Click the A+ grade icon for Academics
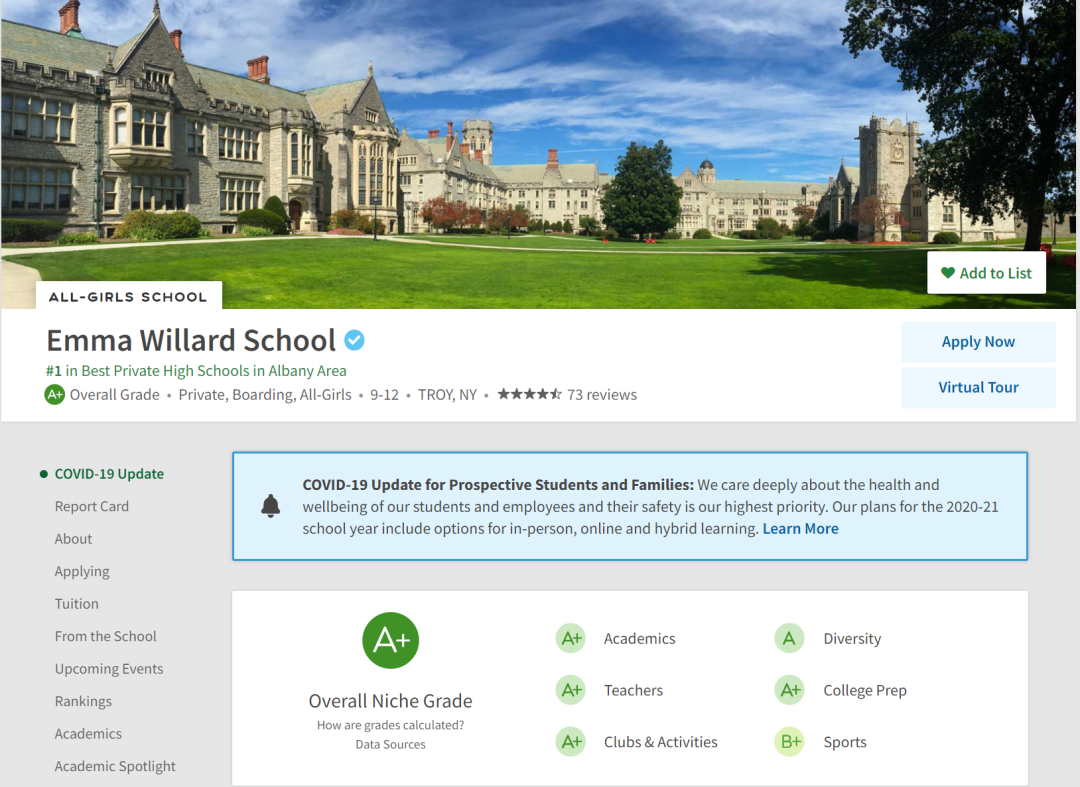This screenshot has height=787, width=1080. 571,638
